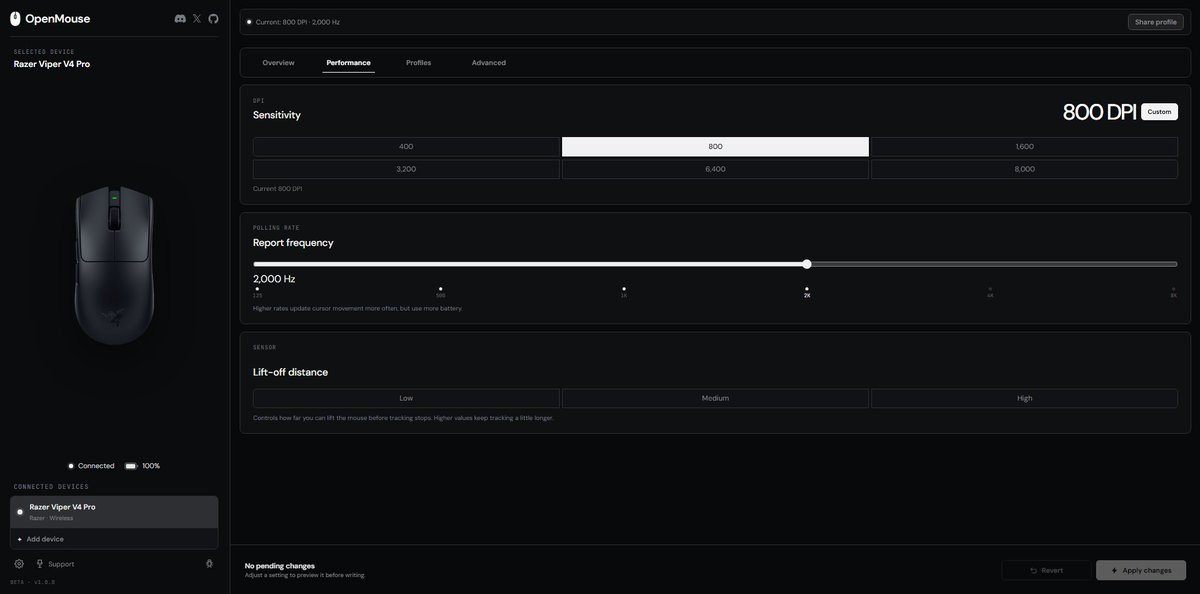The image size is (1200, 594).
Task: Select Razer Viper V4 Pro in connected devices
Action: point(114,512)
